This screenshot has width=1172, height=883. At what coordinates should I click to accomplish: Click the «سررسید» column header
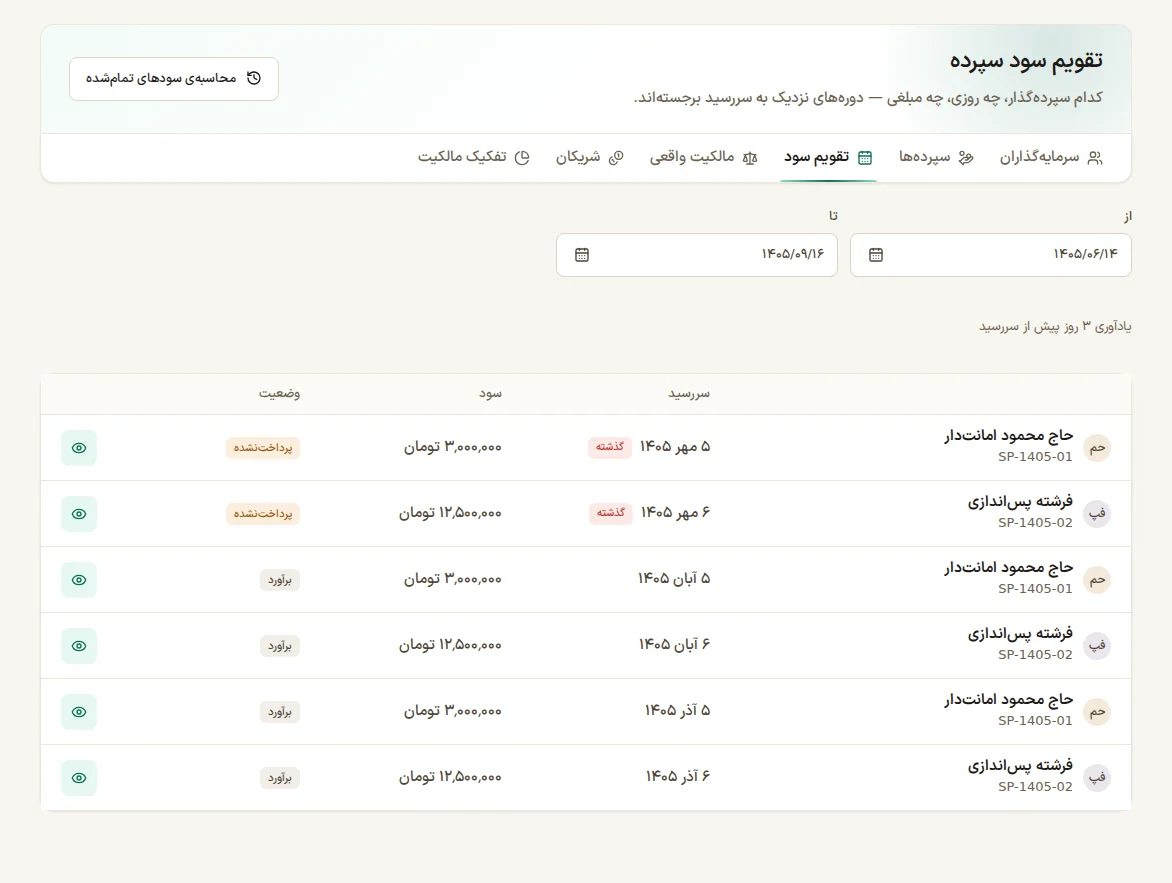(689, 394)
